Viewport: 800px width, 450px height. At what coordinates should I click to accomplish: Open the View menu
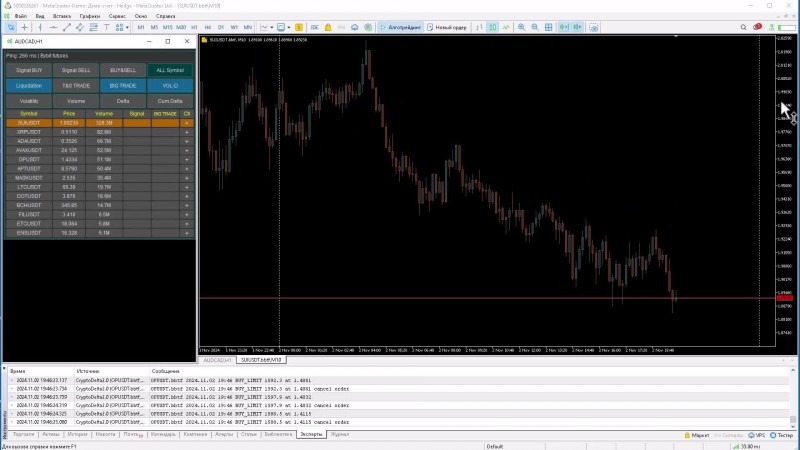(40, 16)
